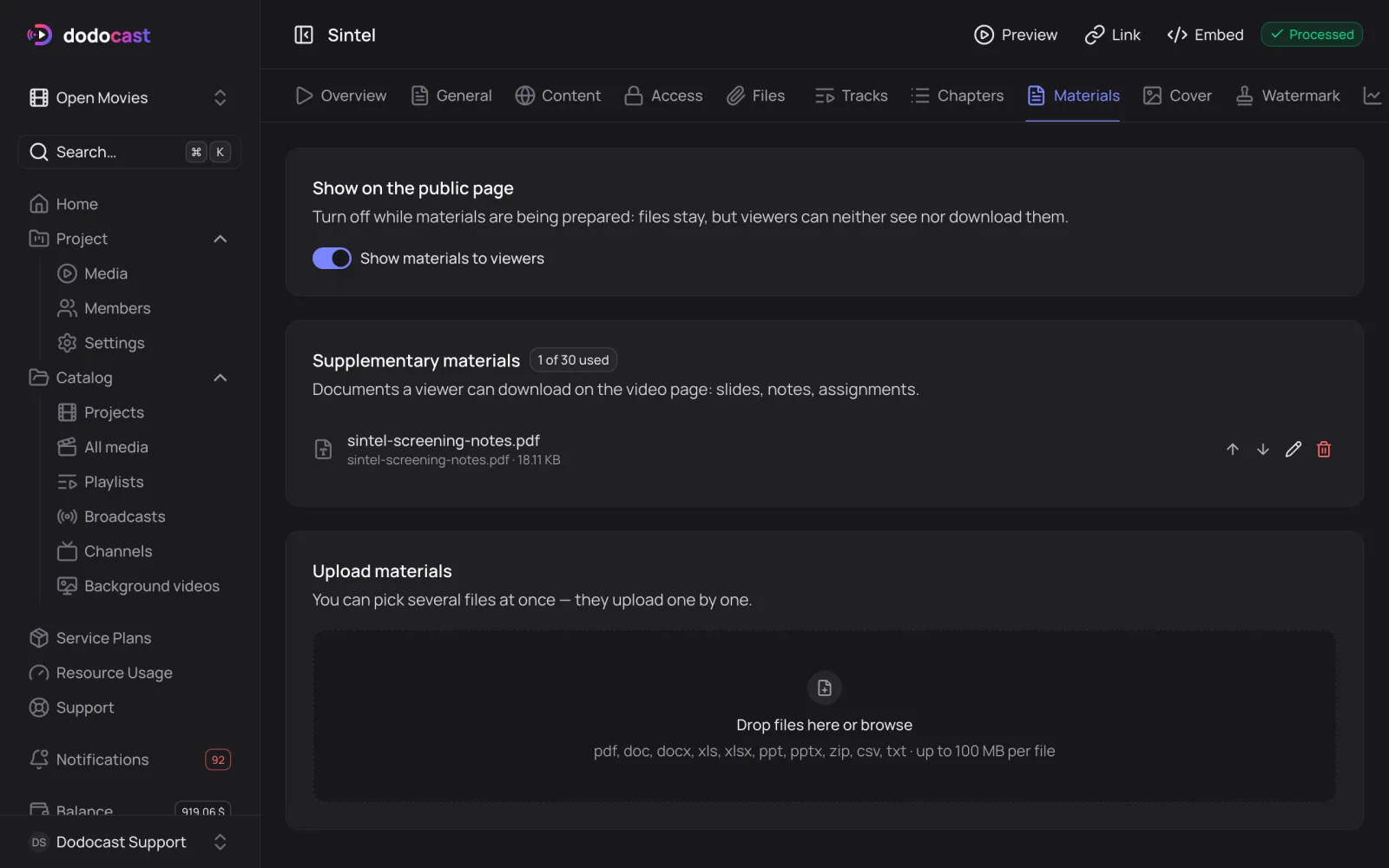Delete sintel-screening-notes.pdf with trash icon

click(1324, 449)
